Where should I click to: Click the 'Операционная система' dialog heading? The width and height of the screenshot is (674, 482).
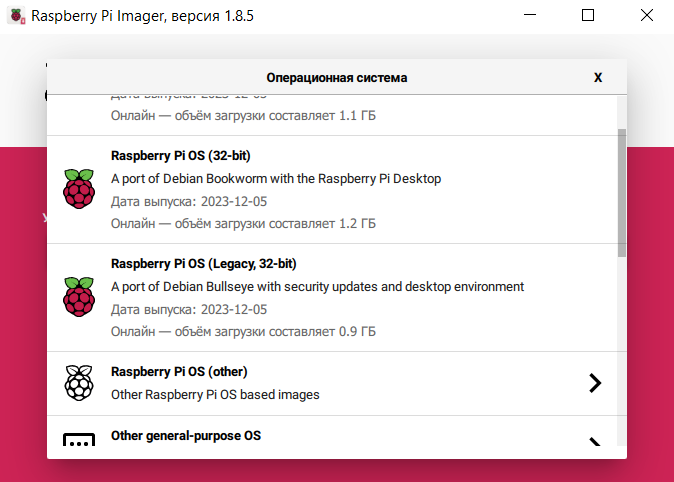pyautogui.click(x=337, y=78)
